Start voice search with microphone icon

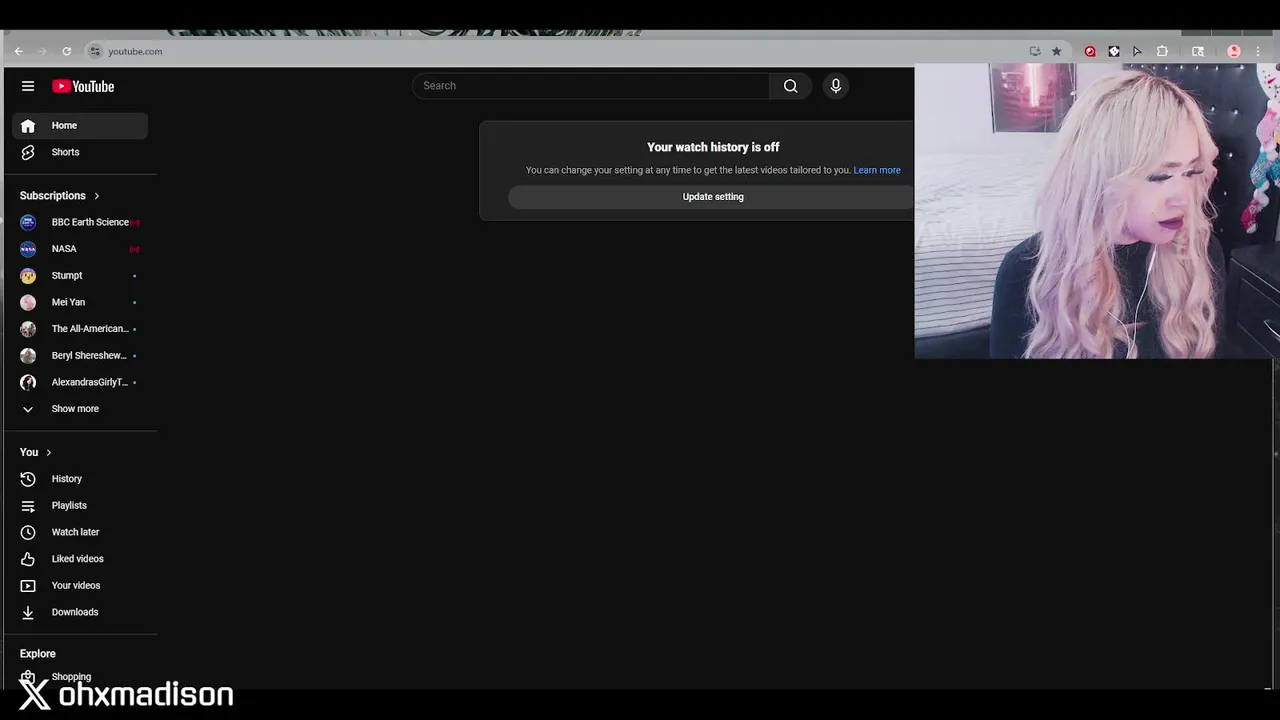pos(836,86)
